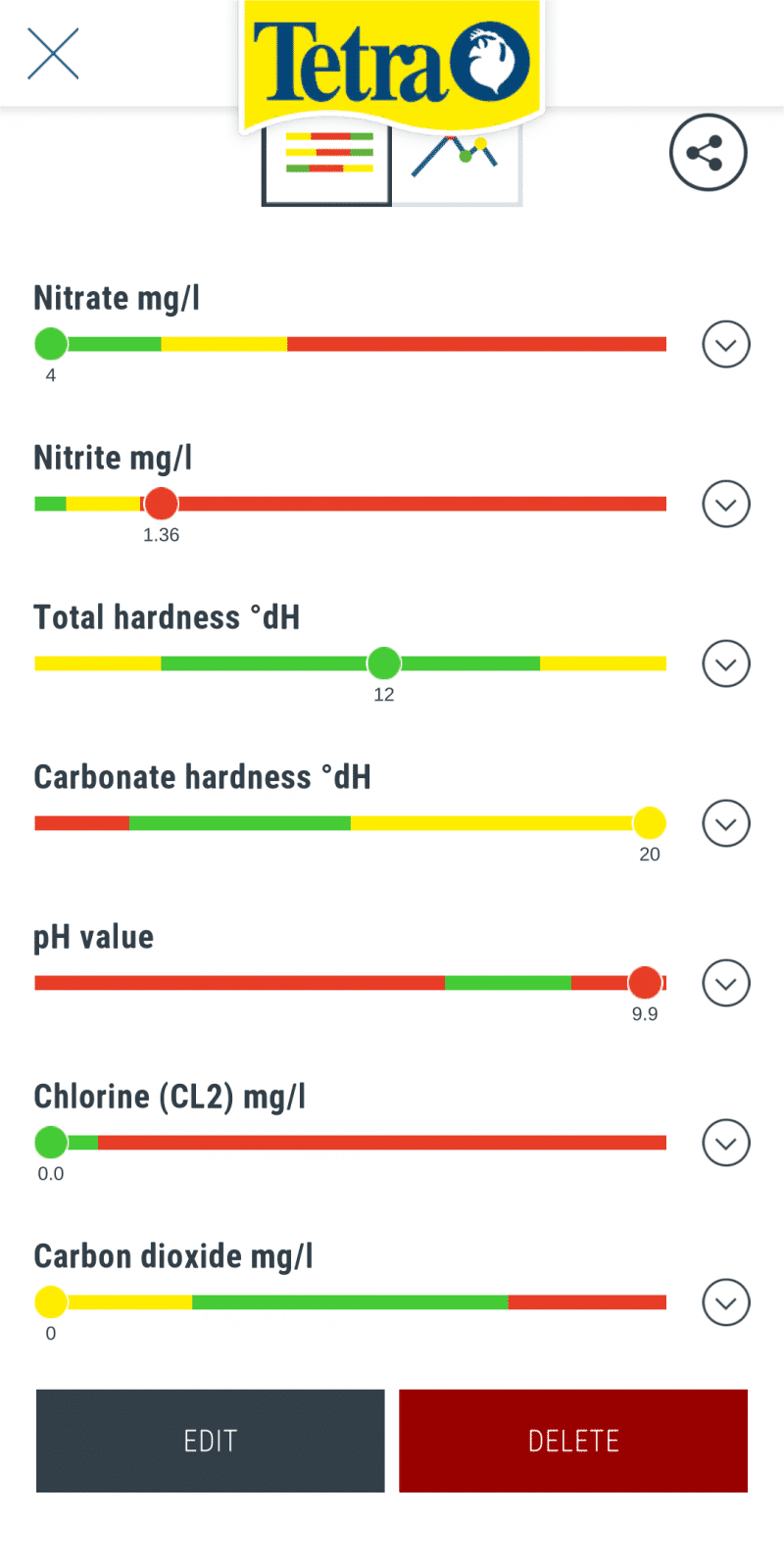Image resolution: width=784 pixels, height=1568 pixels.
Task: Click the green Nitrate slider marker
Action: 51,344
